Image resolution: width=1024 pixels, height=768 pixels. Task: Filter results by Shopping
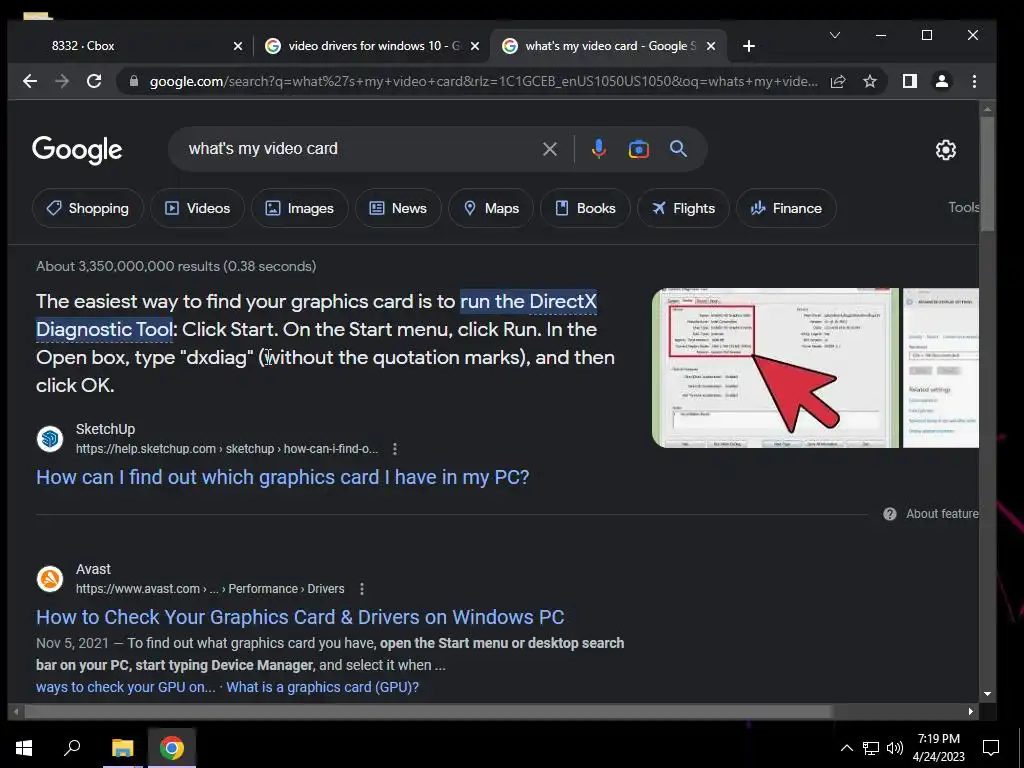[x=88, y=208]
